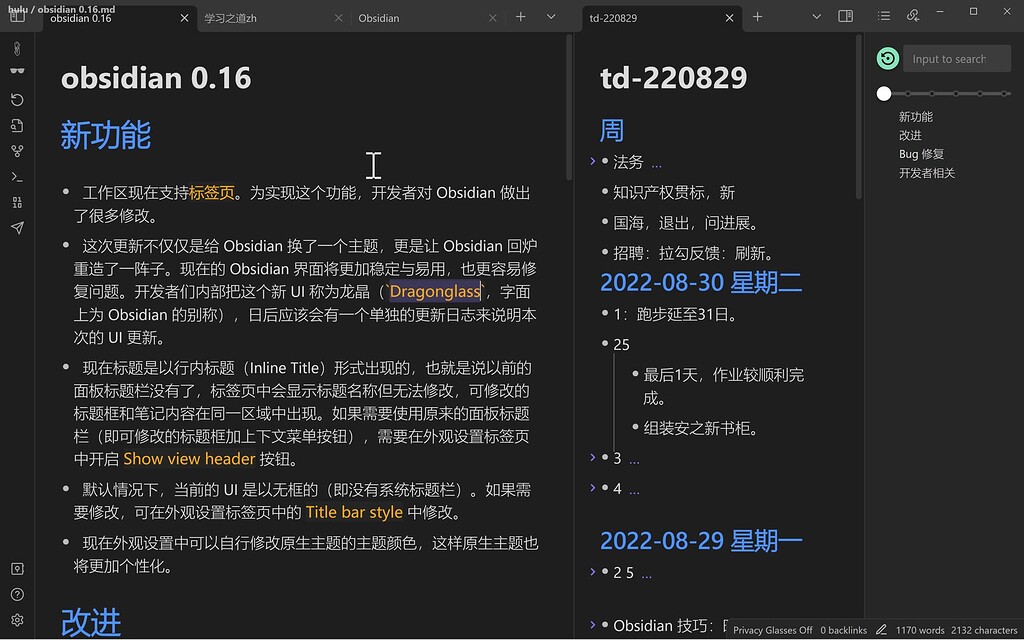
Task: Select the paper plane publish icon
Action: (17, 228)
